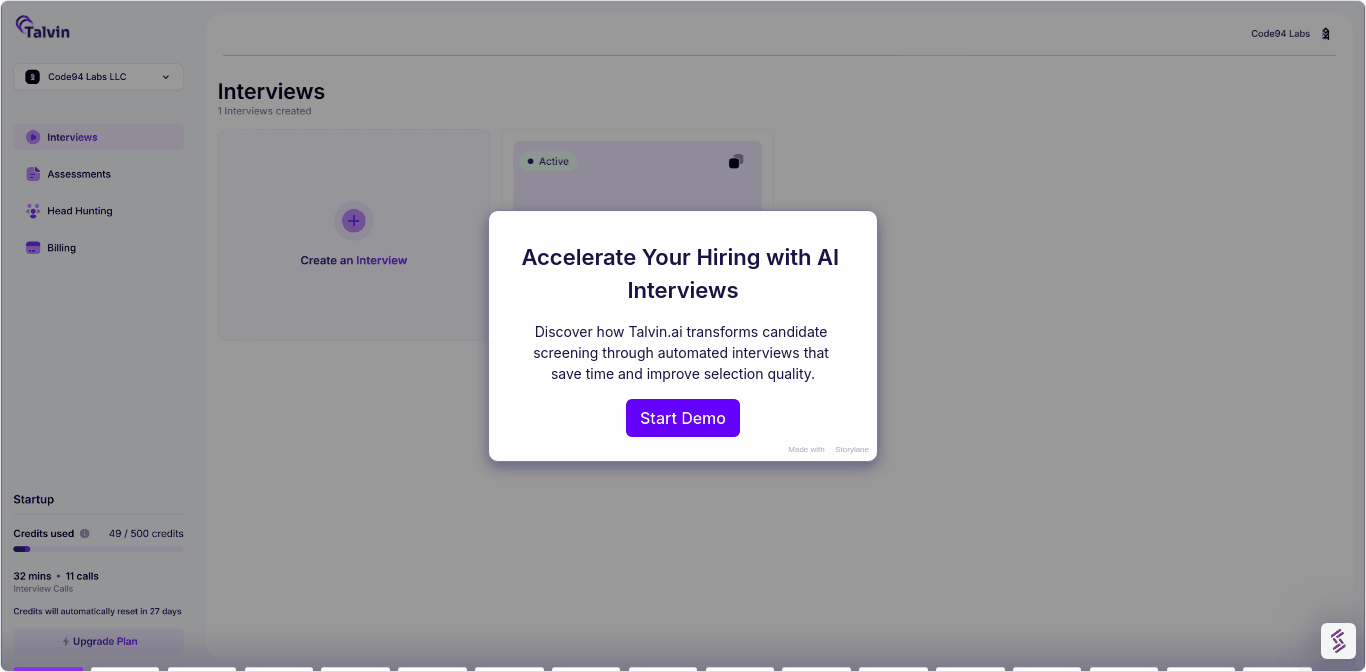Click the credits used progress bar
The width and height of the screenshot is (1366, 672).
point(98,549)
